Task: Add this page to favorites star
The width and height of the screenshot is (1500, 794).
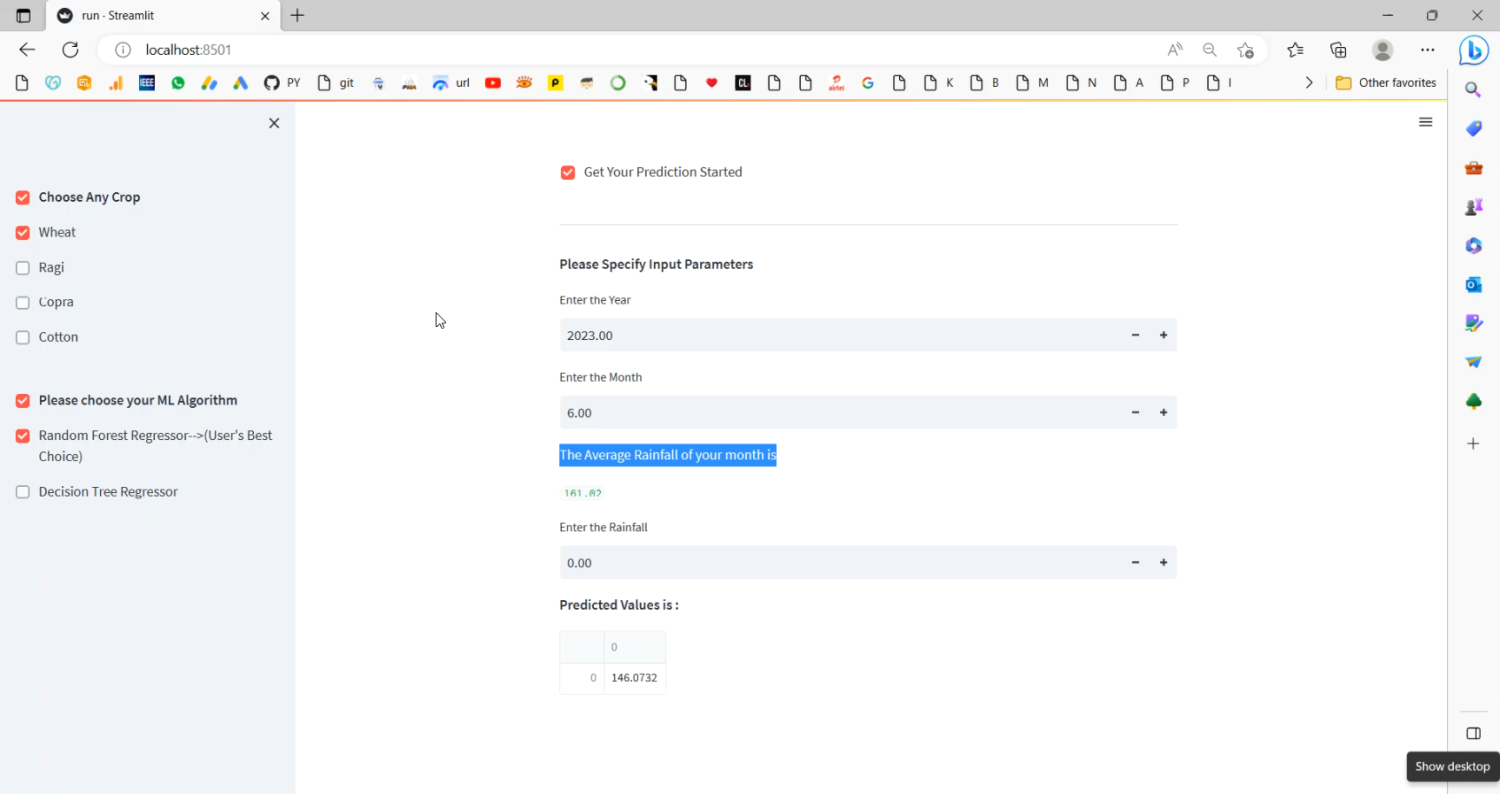Action: coord(1245,50)
